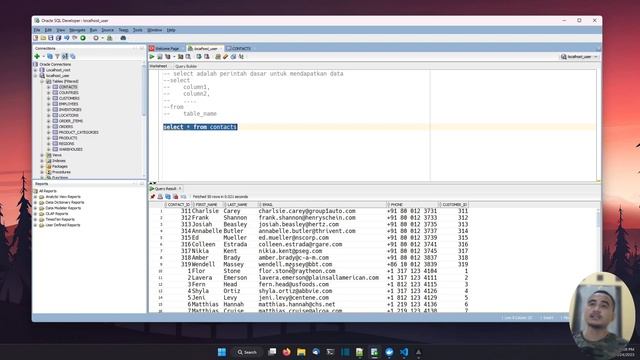Click the green Back navigation icon
640x360 pixels.
[83, 38]
